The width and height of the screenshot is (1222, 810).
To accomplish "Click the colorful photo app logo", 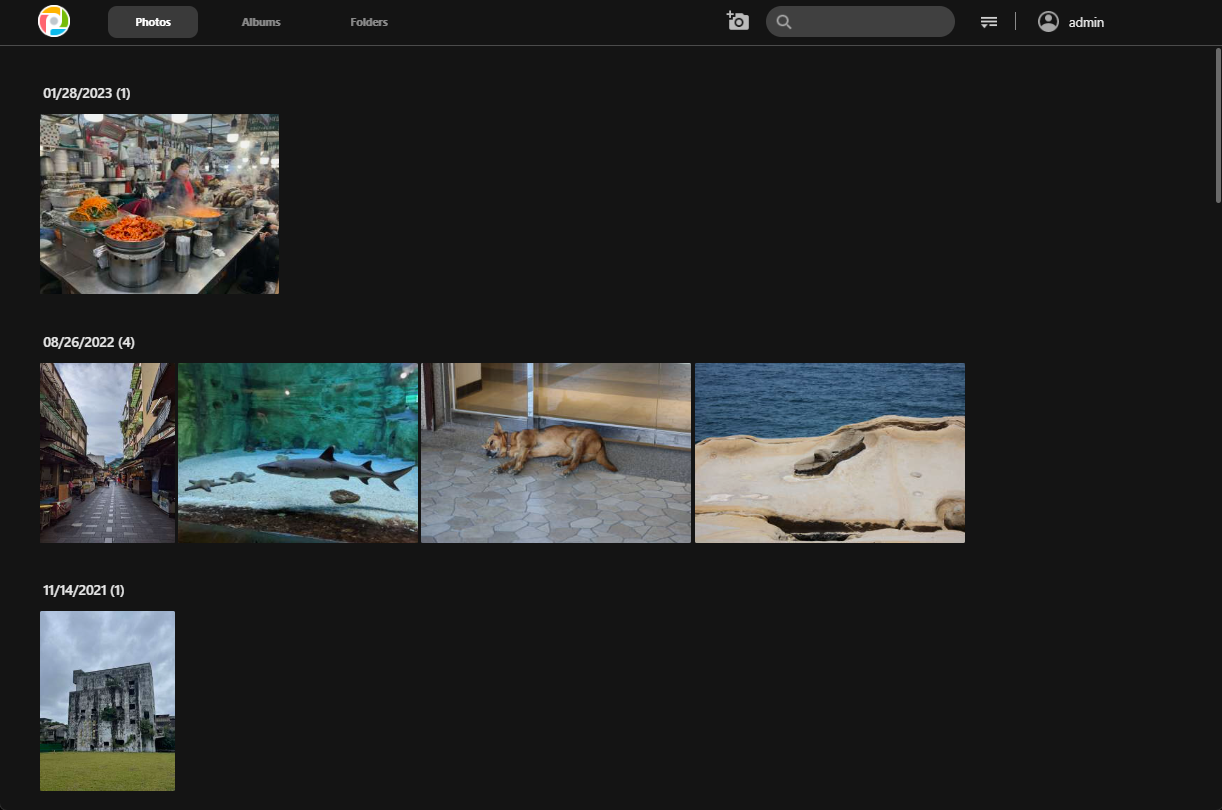I will point(54,21).
